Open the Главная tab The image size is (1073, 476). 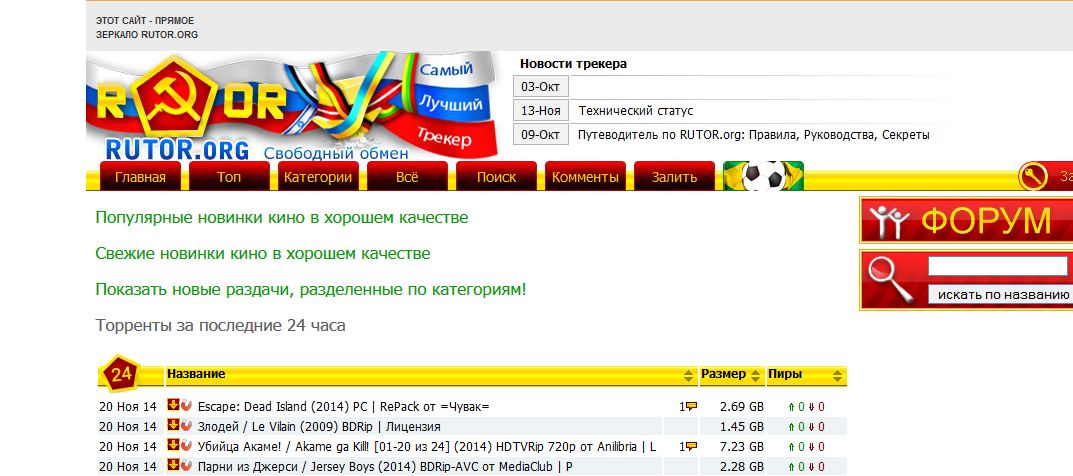tap(140, 176)
